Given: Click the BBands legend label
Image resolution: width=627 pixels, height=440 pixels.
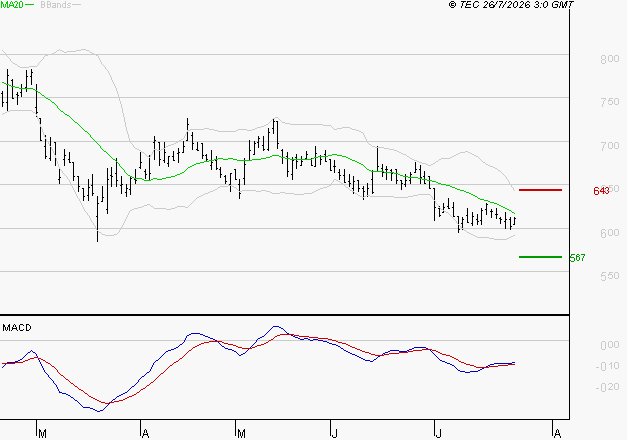Looking at the screenshot, I should [x=56, y=5].
